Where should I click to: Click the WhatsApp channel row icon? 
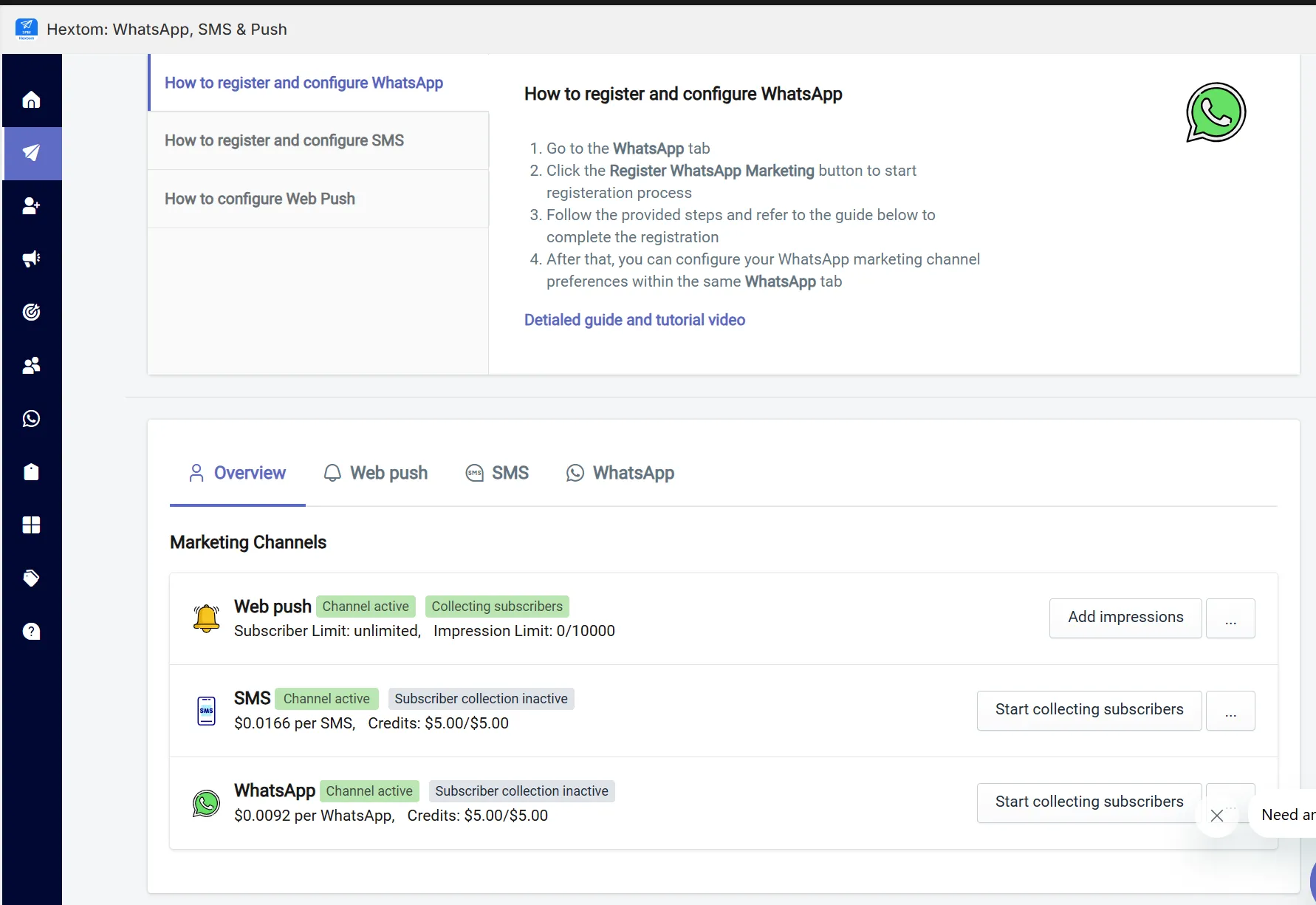[206, 803]
